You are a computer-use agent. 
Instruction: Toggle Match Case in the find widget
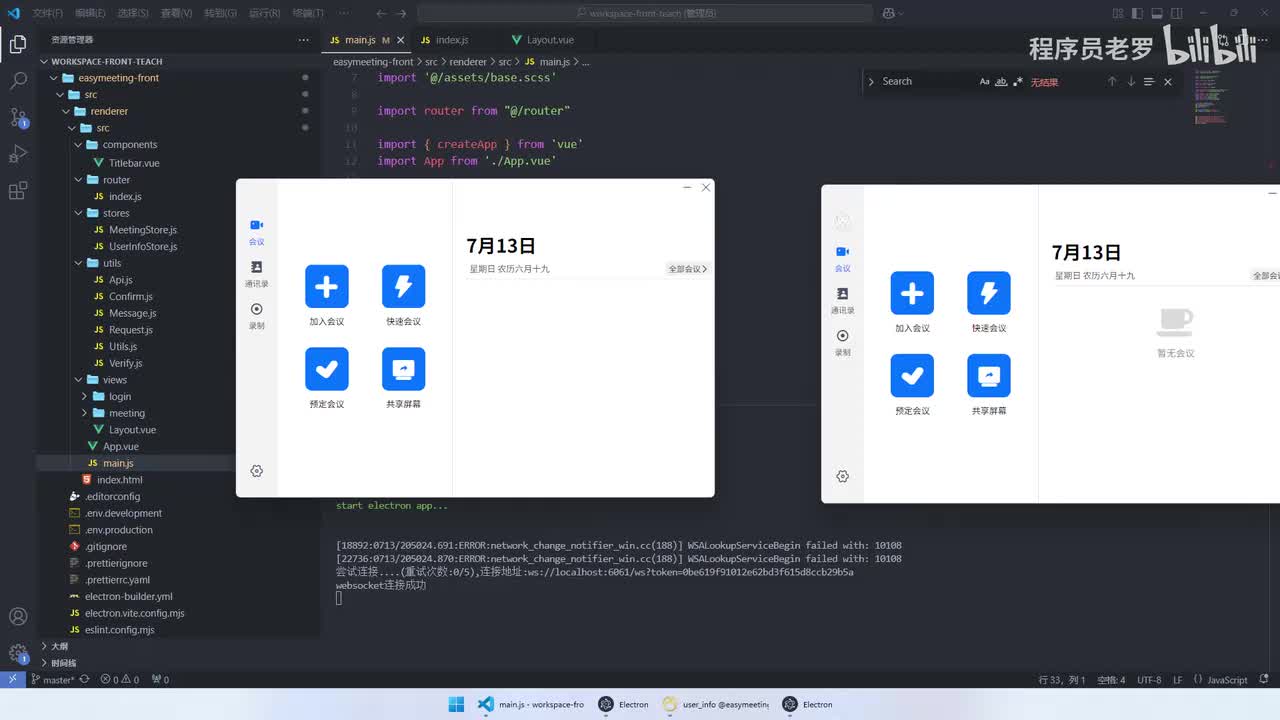tap(985, 82)
